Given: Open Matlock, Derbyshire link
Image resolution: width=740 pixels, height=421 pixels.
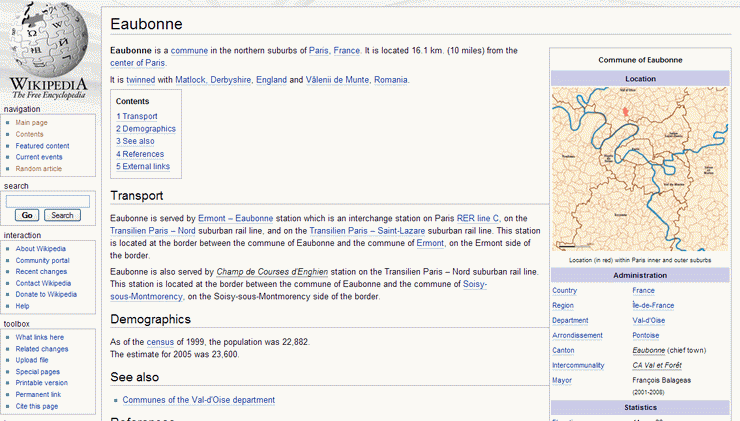Looking at the screenshot, I should 213,80.
